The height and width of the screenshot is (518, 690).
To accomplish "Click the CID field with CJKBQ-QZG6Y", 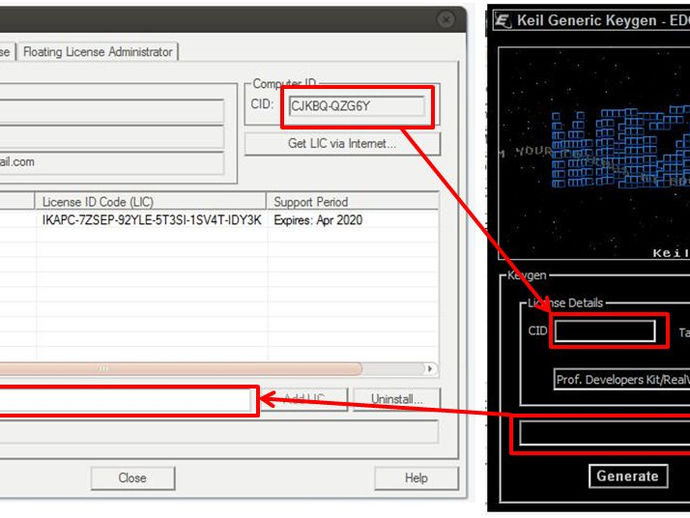I will tap(356, 106).
